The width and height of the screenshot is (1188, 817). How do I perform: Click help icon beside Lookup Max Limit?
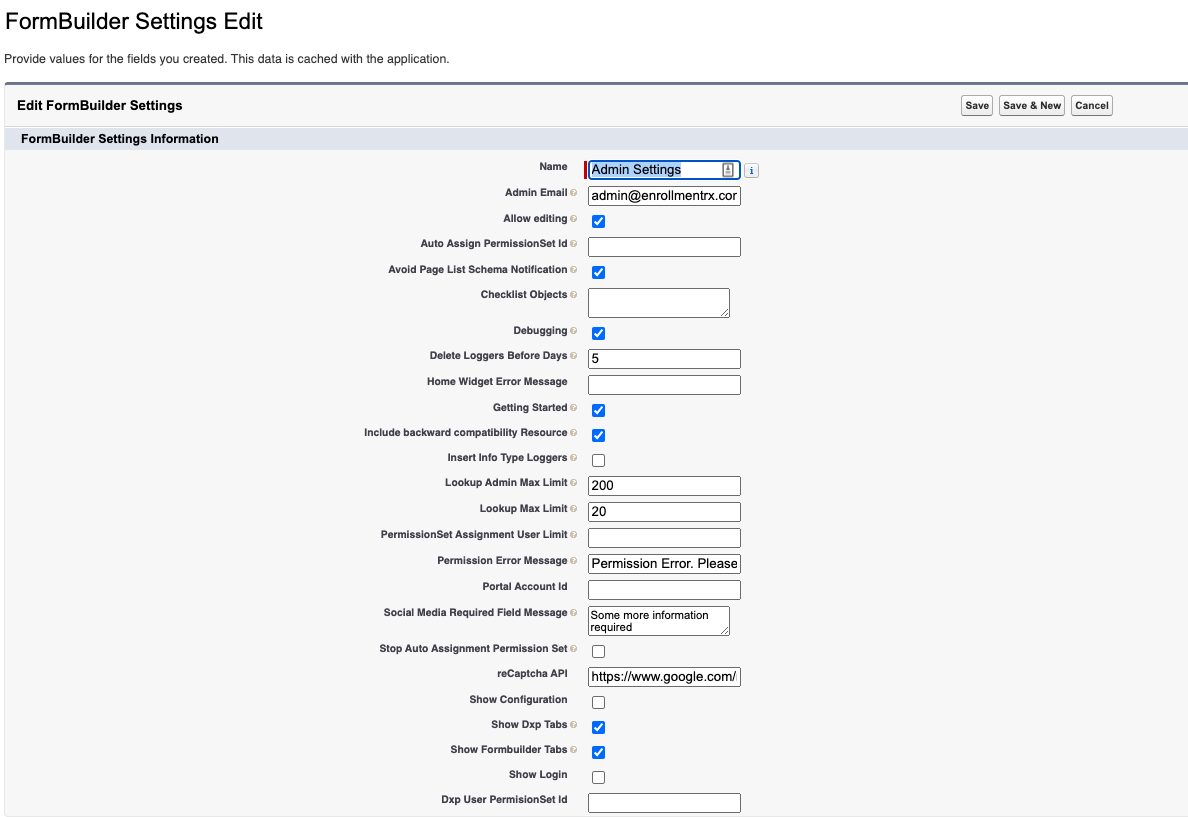point(574,509)
